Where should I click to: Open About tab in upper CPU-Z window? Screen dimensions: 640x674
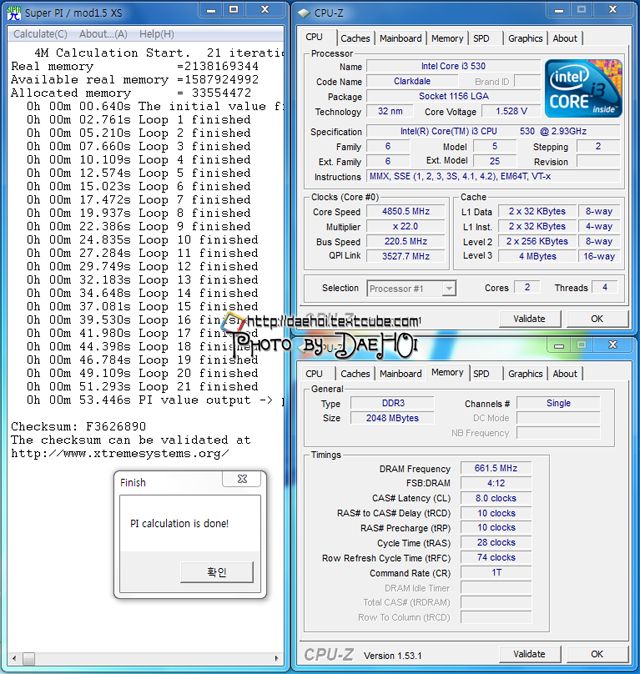565,38
